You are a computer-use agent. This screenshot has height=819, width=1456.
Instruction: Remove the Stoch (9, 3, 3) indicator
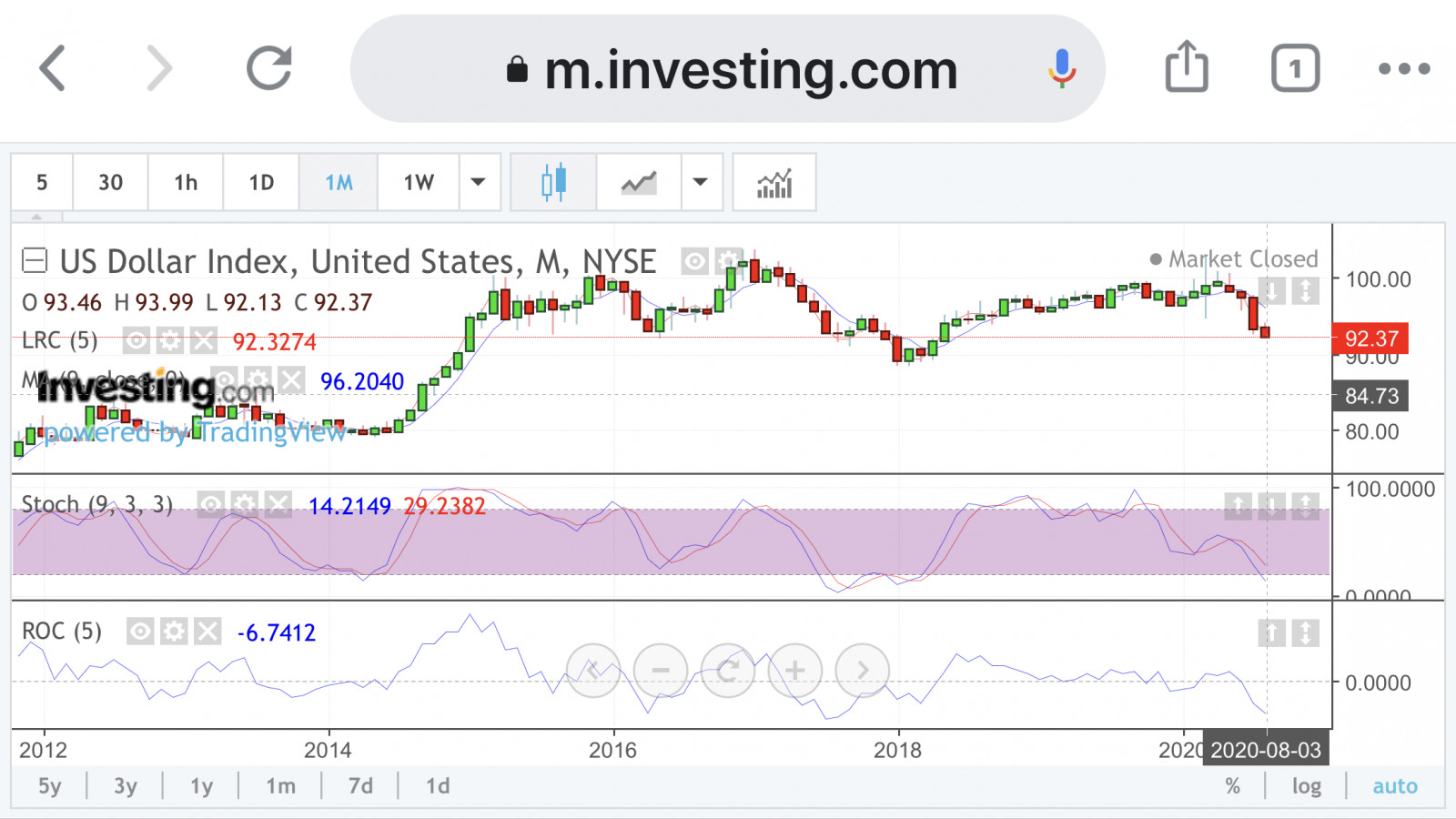[x=278, y=504]
